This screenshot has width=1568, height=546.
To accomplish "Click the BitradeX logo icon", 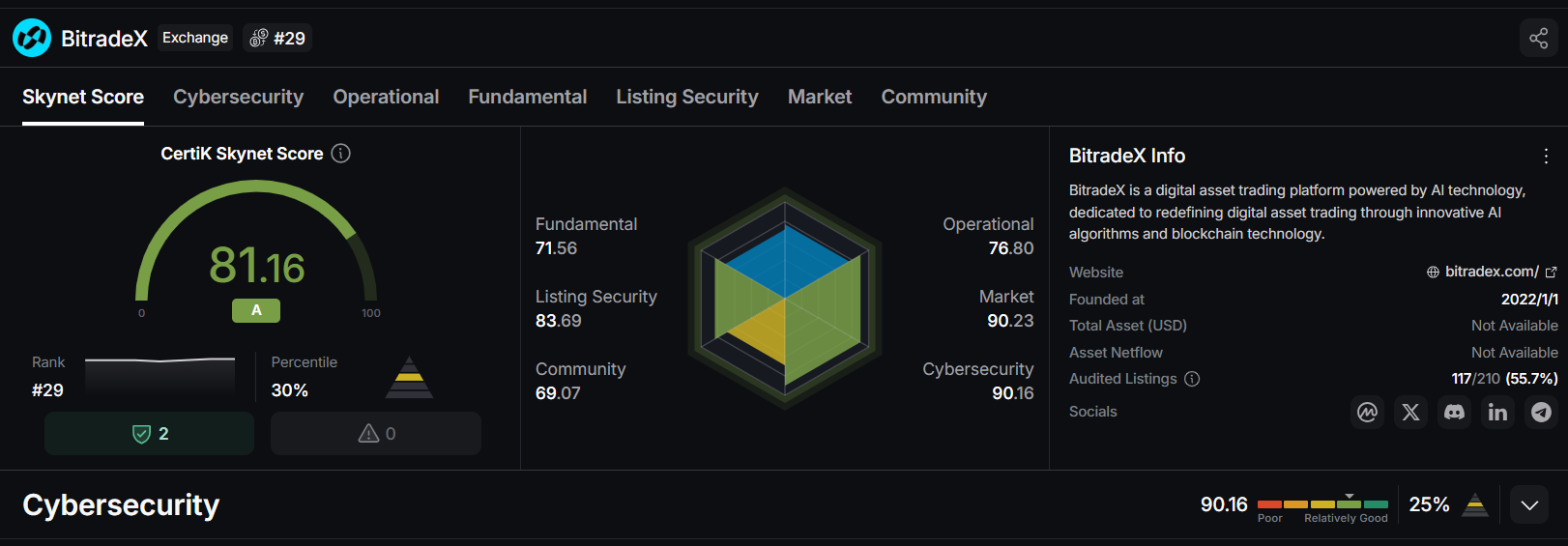I will [x=32, y=39].
